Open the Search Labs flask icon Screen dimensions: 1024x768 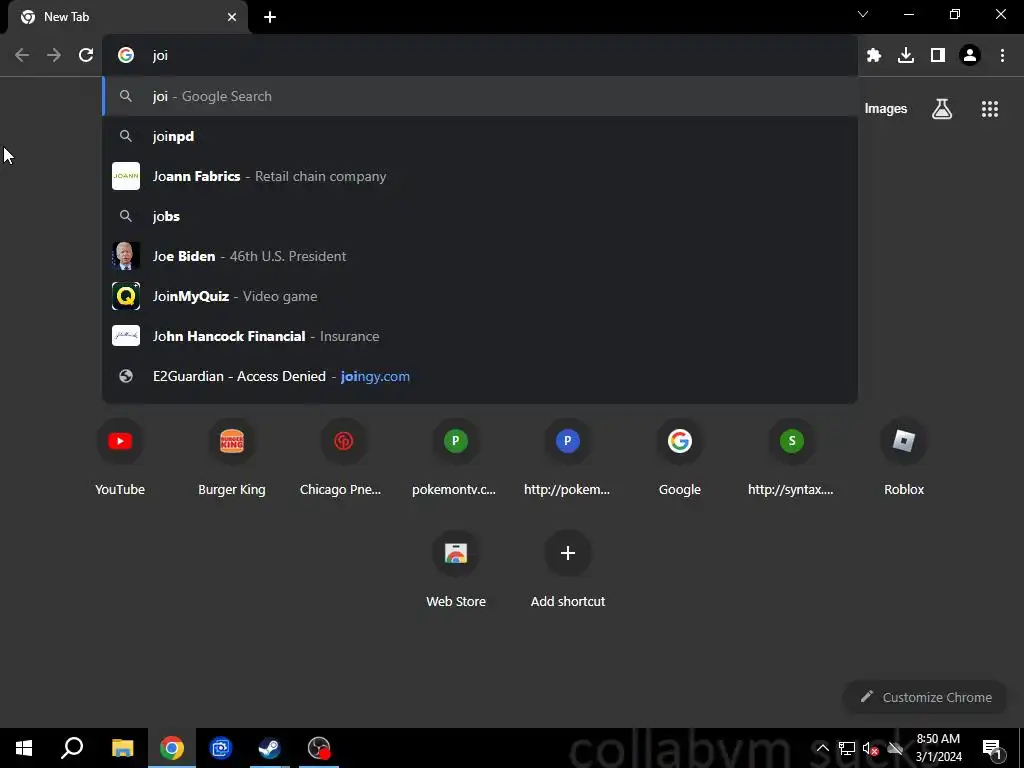[x=942, y=109]
